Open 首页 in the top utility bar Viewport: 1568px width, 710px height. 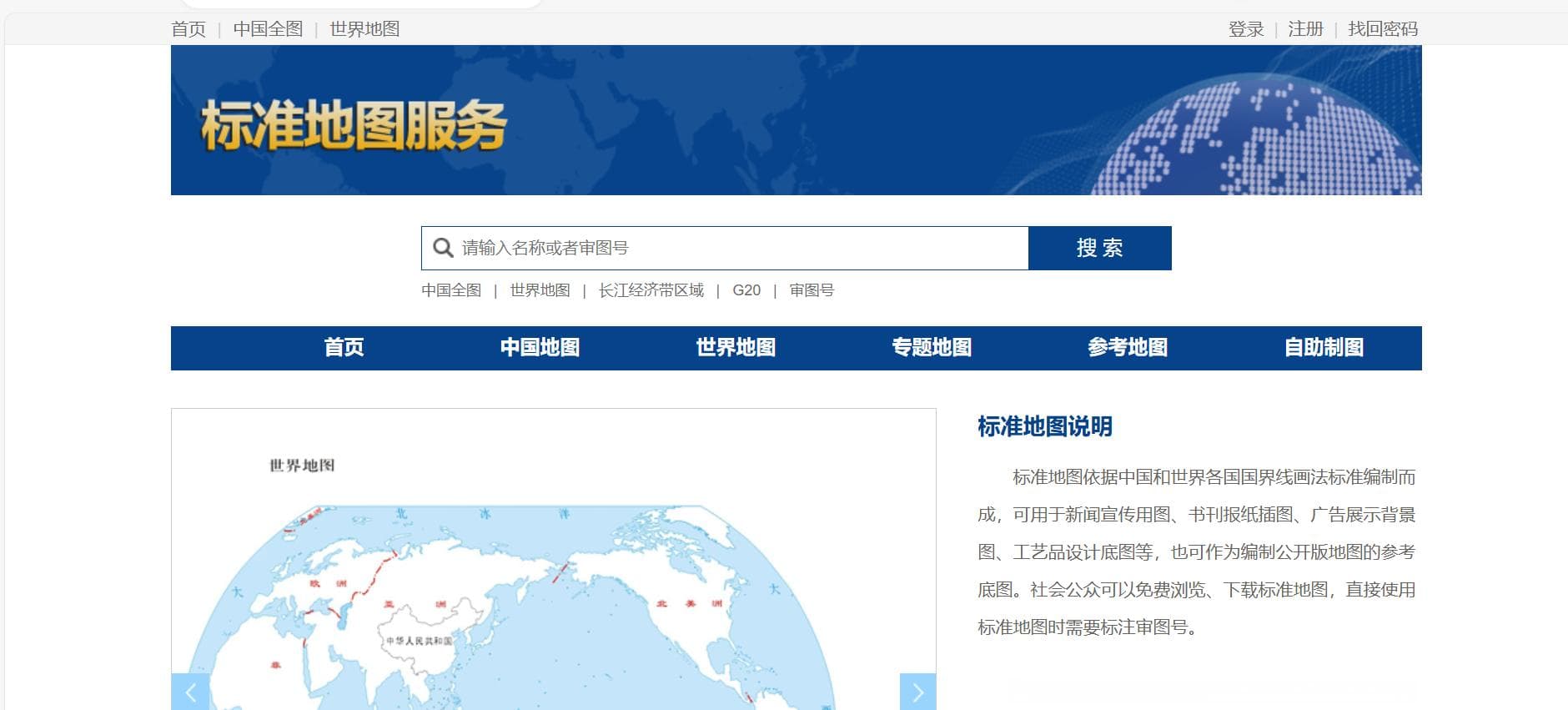tap(188, 29)
